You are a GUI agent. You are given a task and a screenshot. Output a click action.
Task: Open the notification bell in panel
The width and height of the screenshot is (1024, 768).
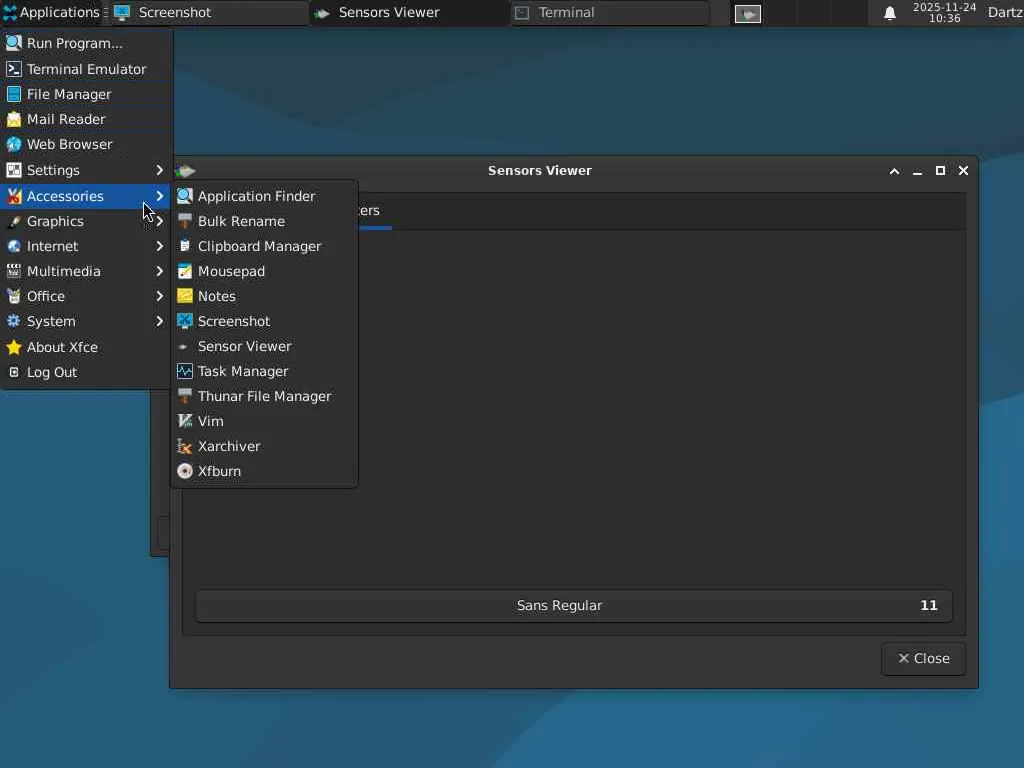[x=889, y=13]
